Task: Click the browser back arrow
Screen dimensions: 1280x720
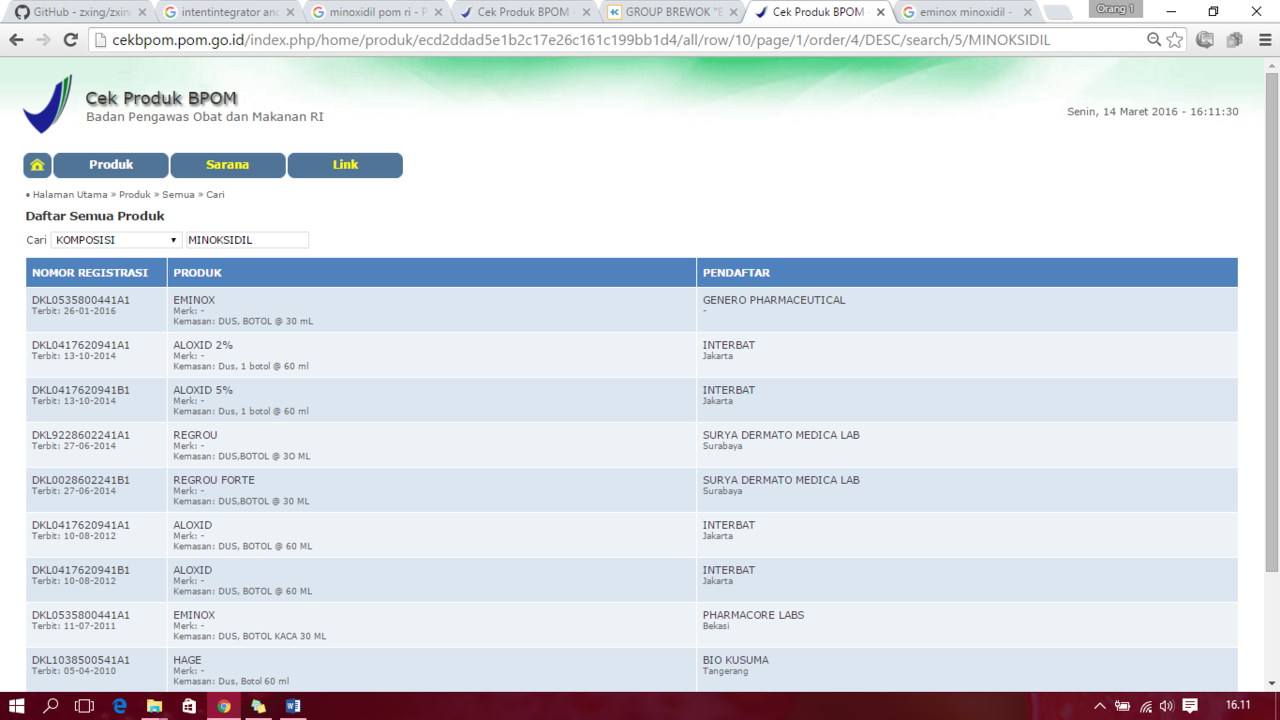Action: tap(16, 40)
